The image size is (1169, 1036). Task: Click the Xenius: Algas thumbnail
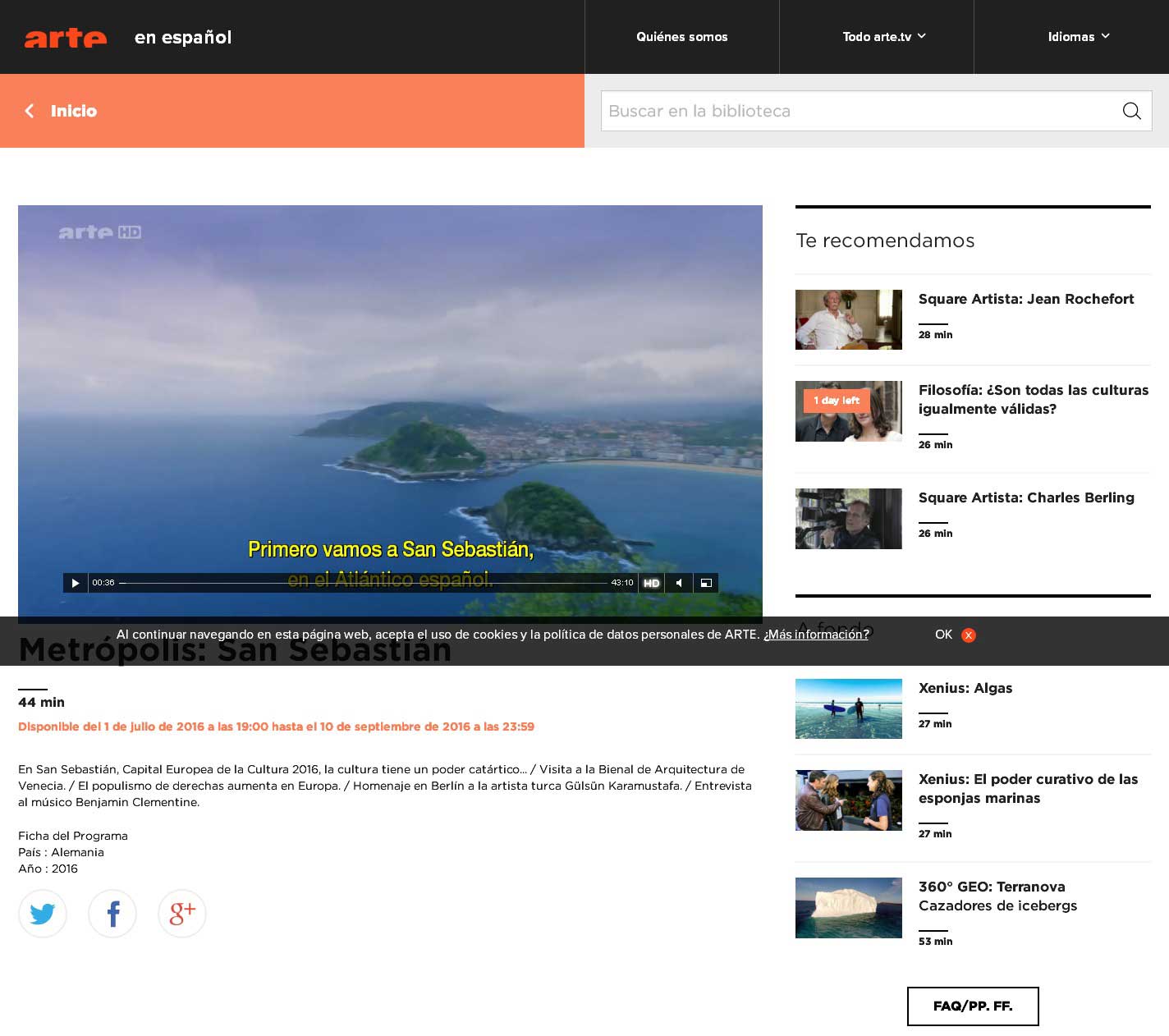[x=849, y=708]
